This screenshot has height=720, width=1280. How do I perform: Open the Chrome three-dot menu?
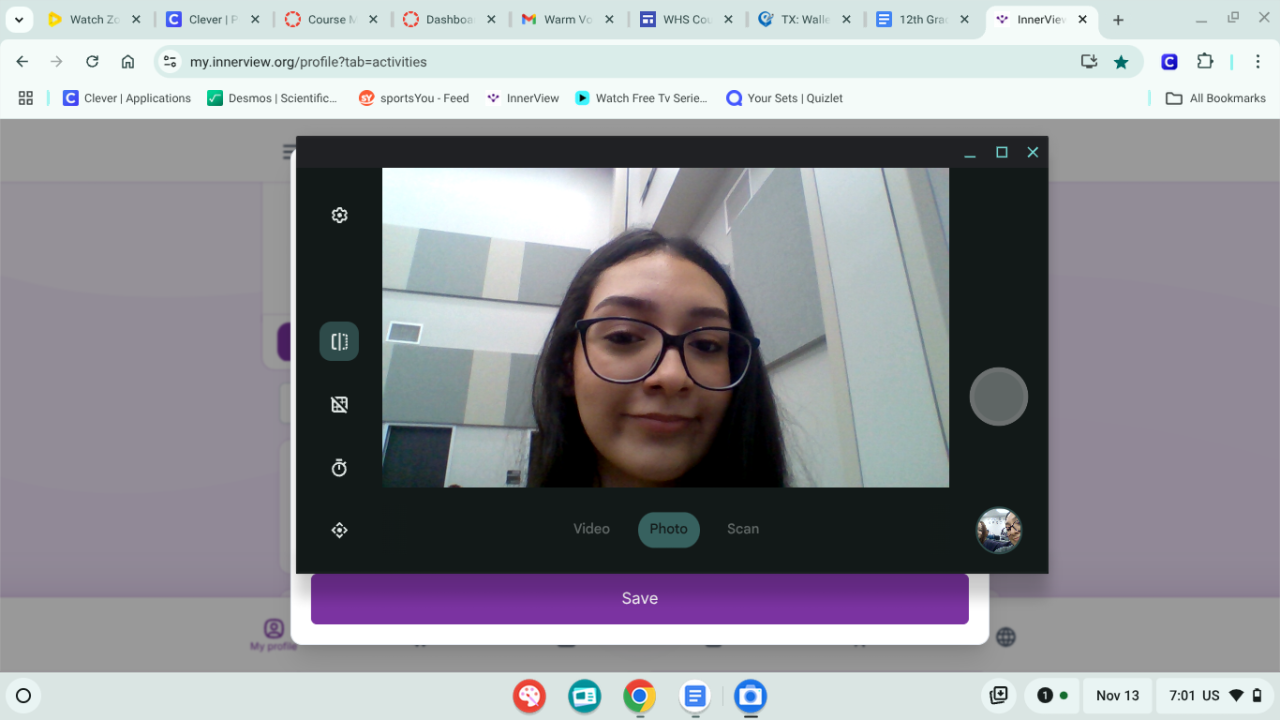pos(1258,62)
